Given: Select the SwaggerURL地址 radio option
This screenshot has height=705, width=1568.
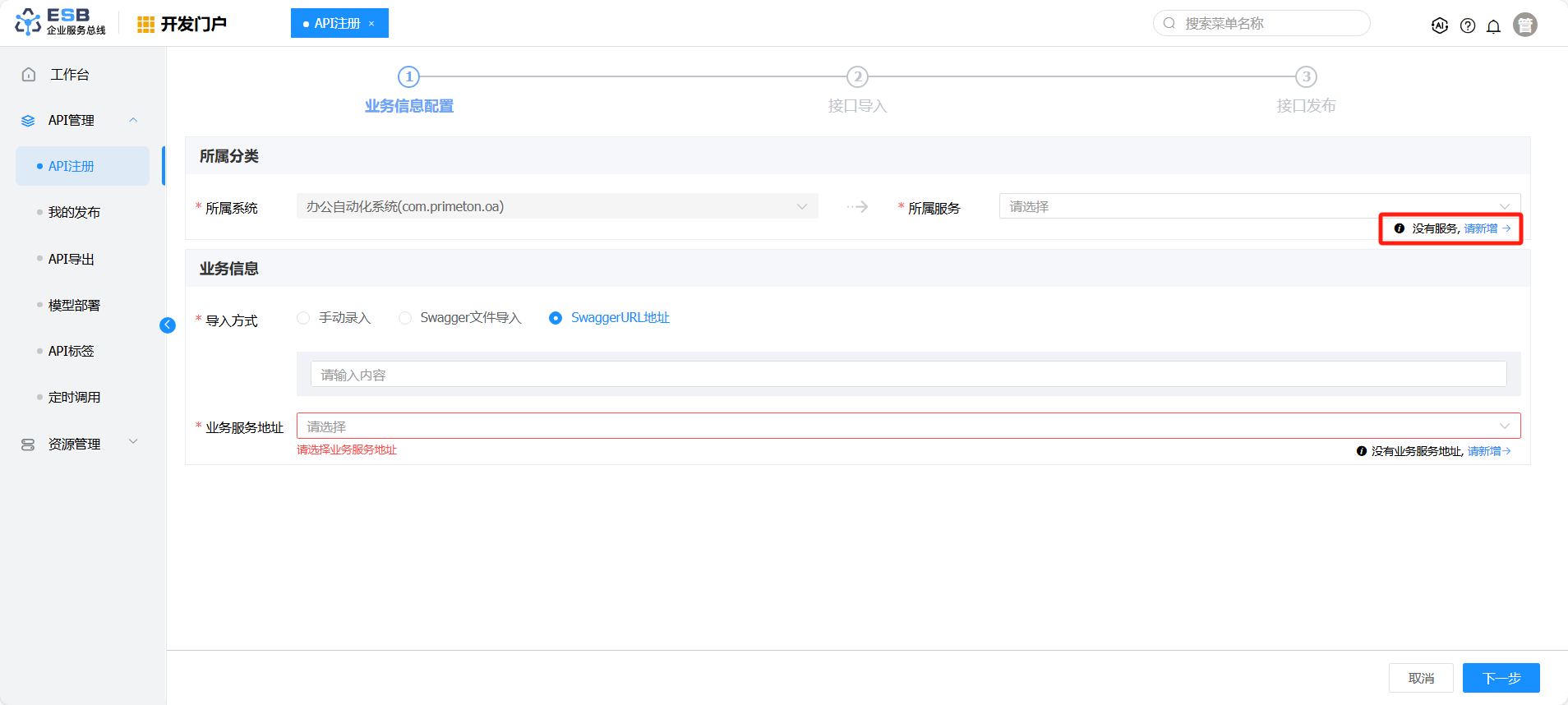Looking at the screenshot, I should click(x=556, y=318).
